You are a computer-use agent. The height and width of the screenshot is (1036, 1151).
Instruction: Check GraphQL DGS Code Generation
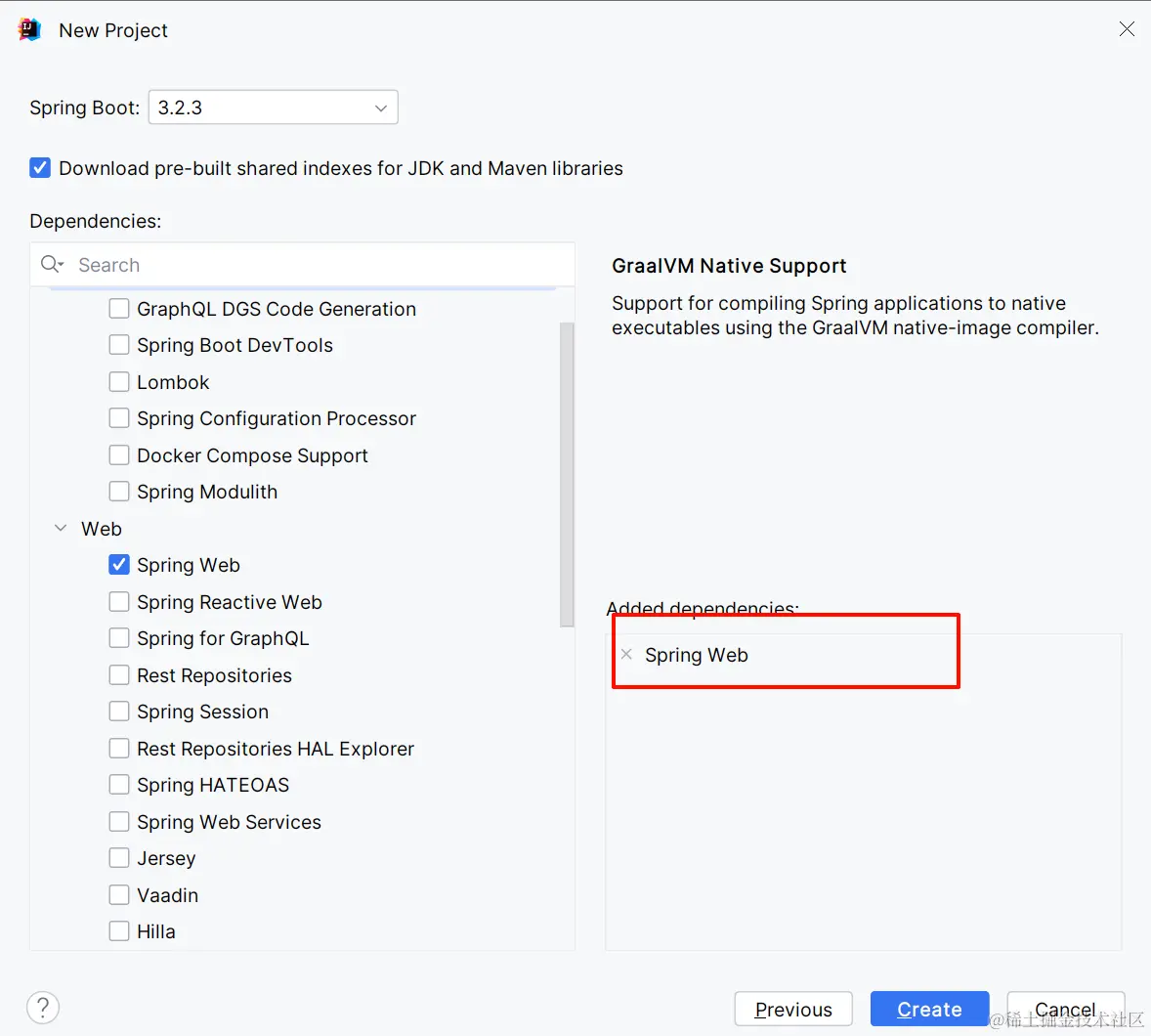point(119,309)
